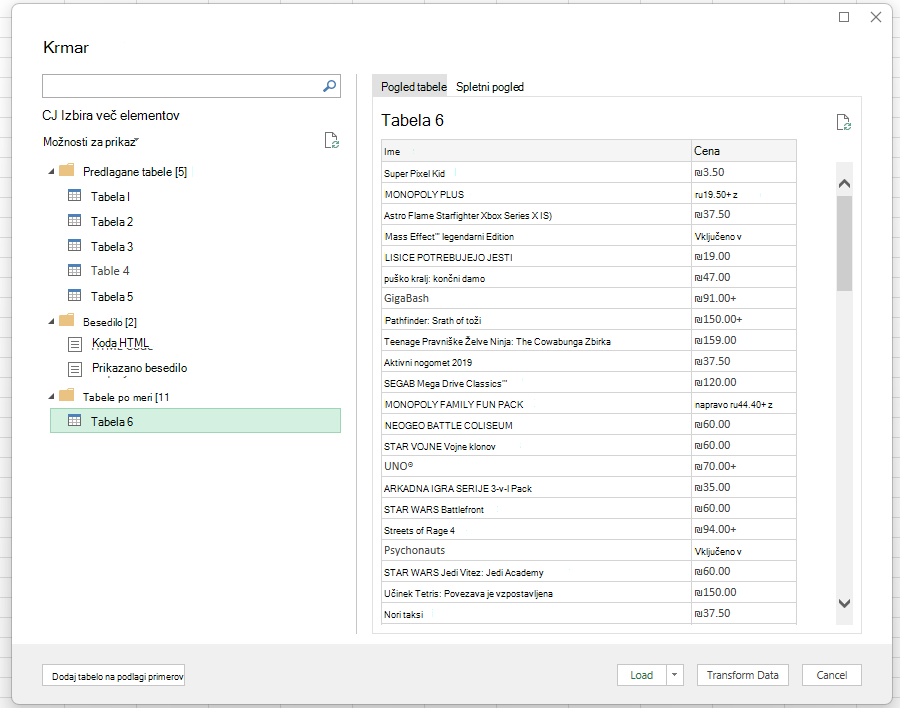The height and width of the screenshot is (708, 900).
Task: Click the preview scrollbar up arrow
Action: click(844, 184)
